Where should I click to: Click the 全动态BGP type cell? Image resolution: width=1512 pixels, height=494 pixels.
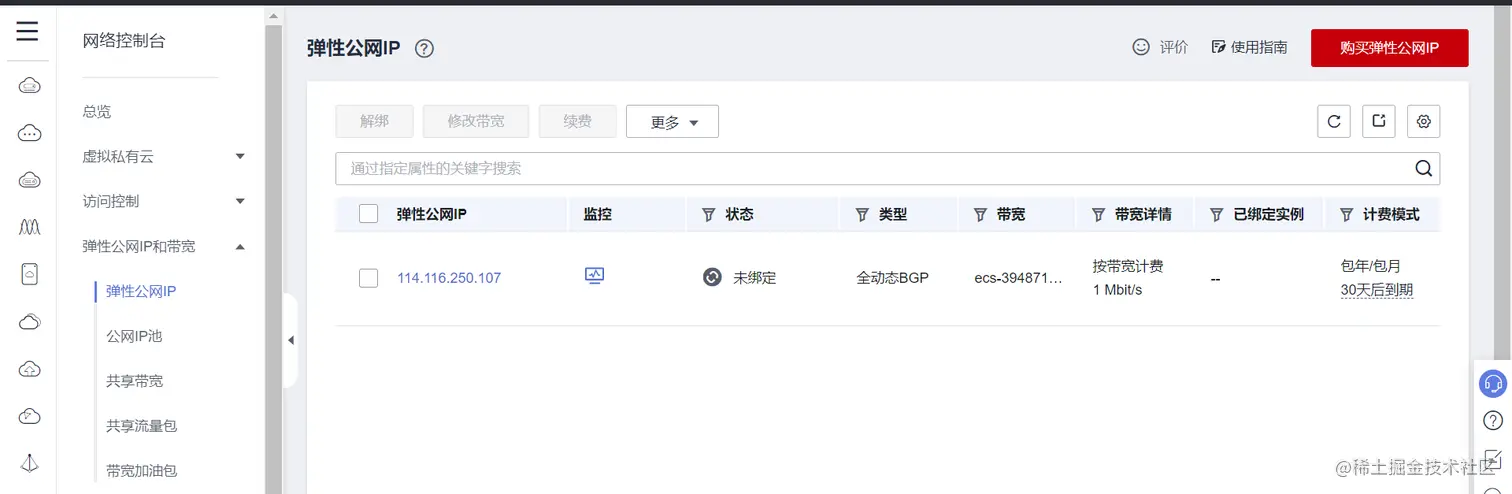click(x=893, y=278)
